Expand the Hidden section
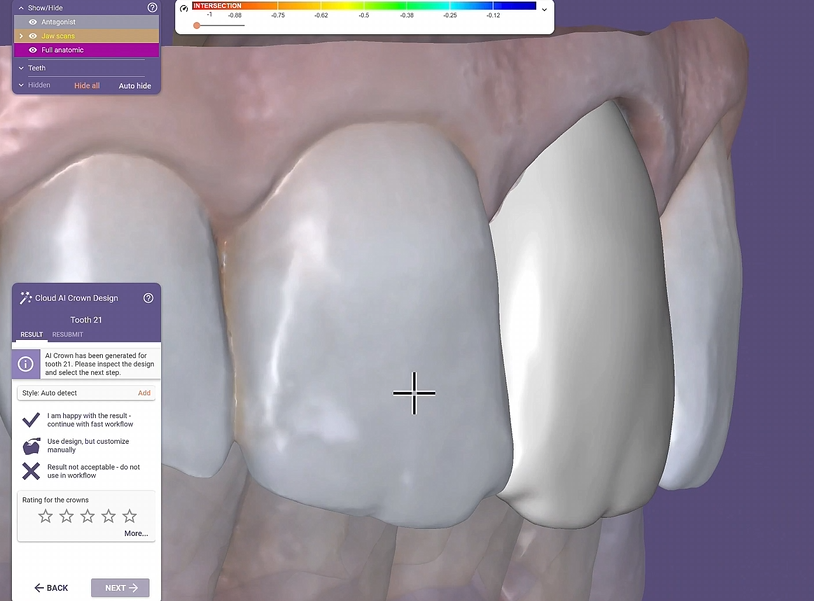This screenshot has height=601, width=814. point(21,85)
